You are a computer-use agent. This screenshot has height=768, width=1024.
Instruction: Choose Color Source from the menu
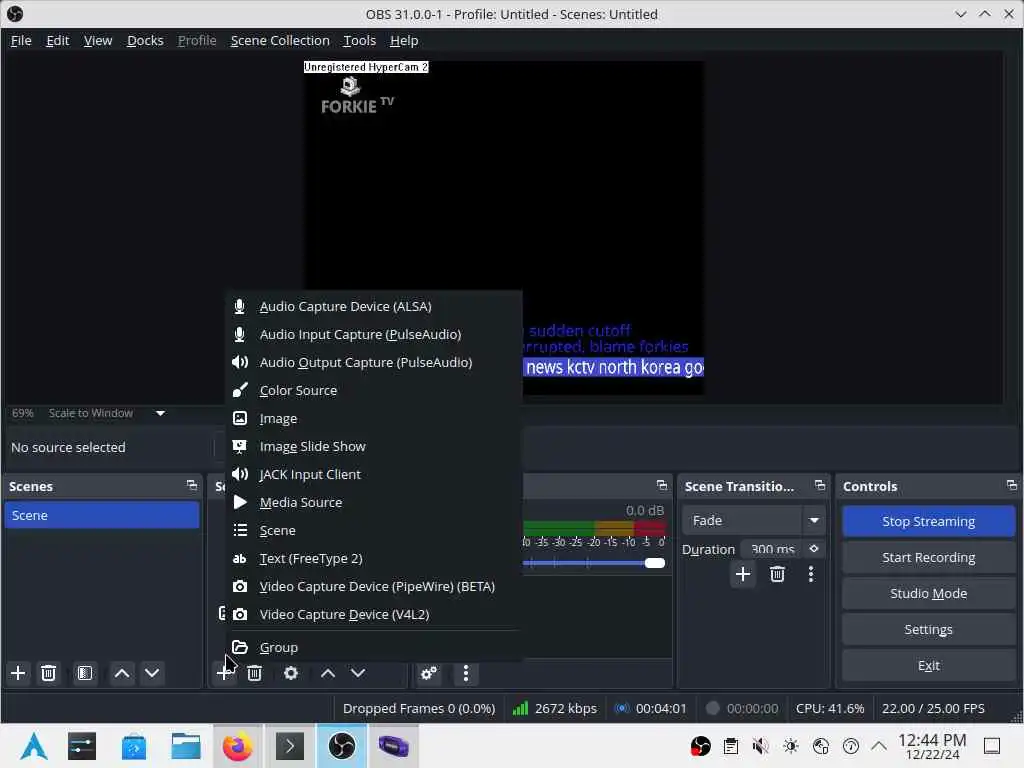[374, 391]
